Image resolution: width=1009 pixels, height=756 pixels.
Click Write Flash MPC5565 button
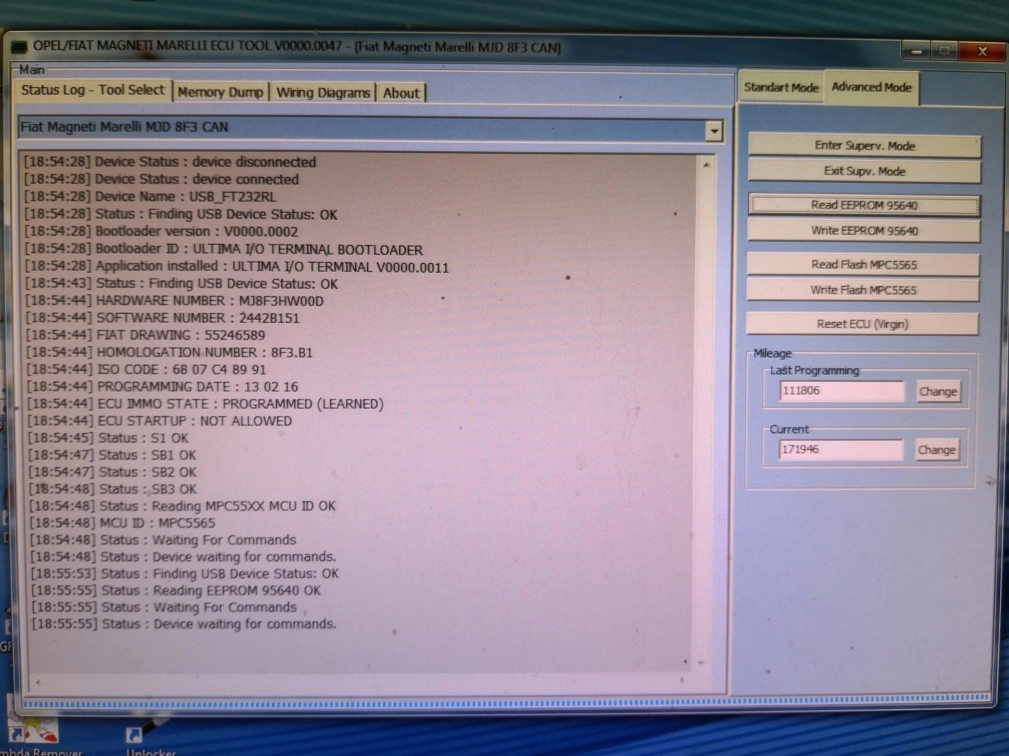click(863, 290)
